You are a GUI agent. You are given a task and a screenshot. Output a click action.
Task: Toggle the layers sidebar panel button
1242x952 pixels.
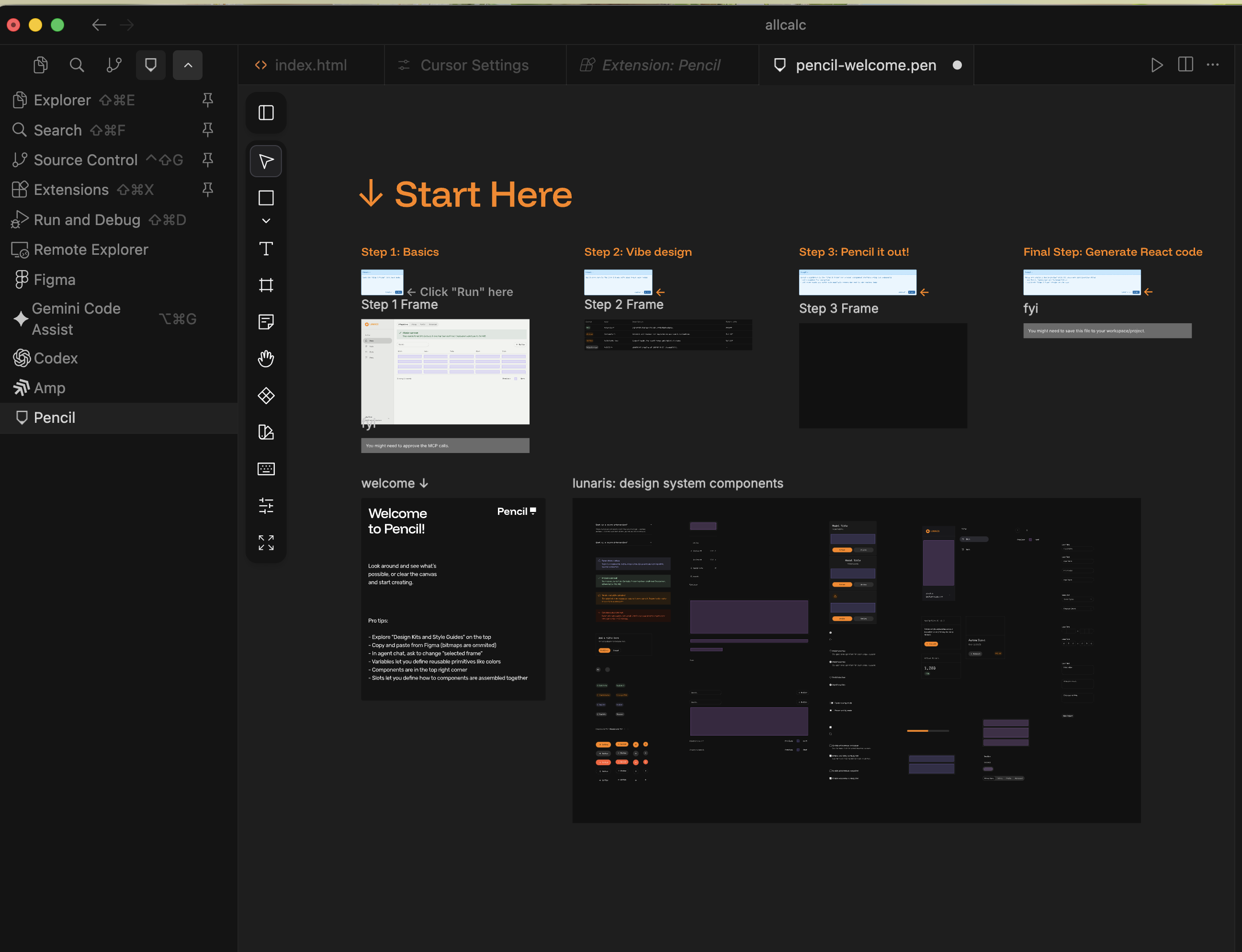(x=266, y=113)
